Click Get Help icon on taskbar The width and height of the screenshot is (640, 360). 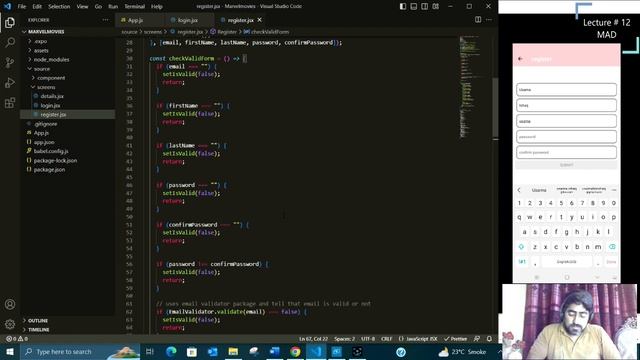pyautogui.click(x=401, y=351)
